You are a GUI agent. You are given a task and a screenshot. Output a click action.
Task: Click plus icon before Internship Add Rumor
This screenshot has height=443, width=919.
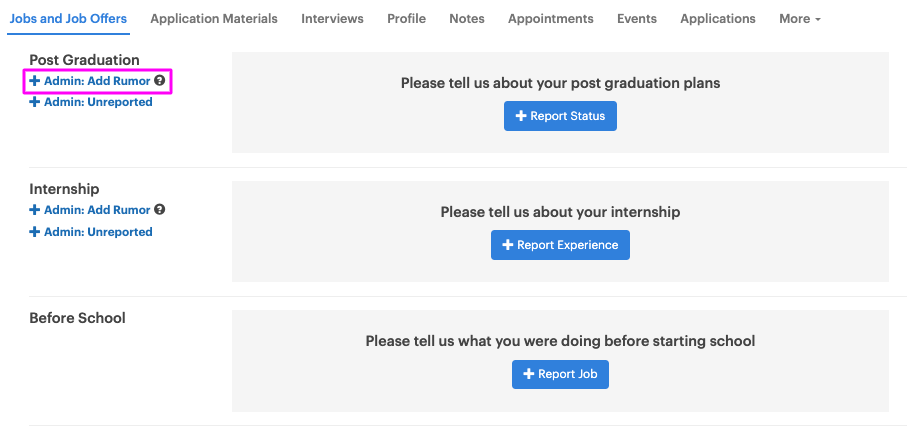[35, 210]
